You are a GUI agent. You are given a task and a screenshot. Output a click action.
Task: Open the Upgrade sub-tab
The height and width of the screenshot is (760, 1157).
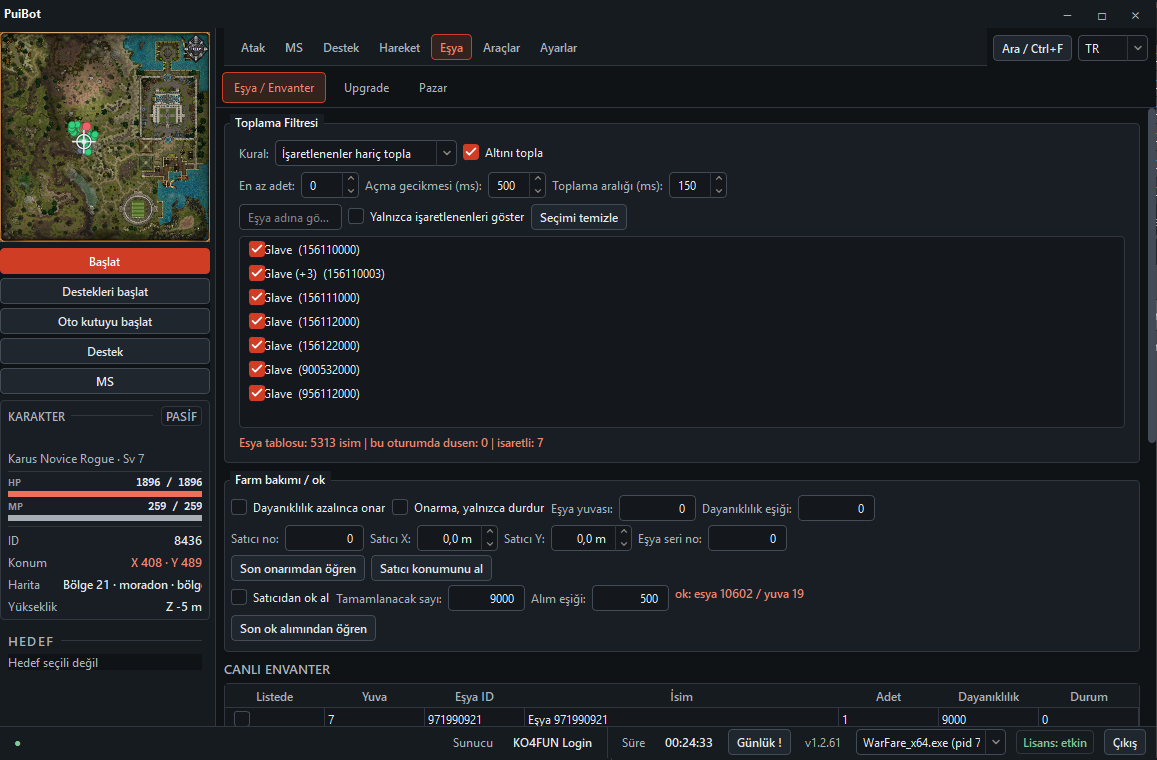pos(367,88)
